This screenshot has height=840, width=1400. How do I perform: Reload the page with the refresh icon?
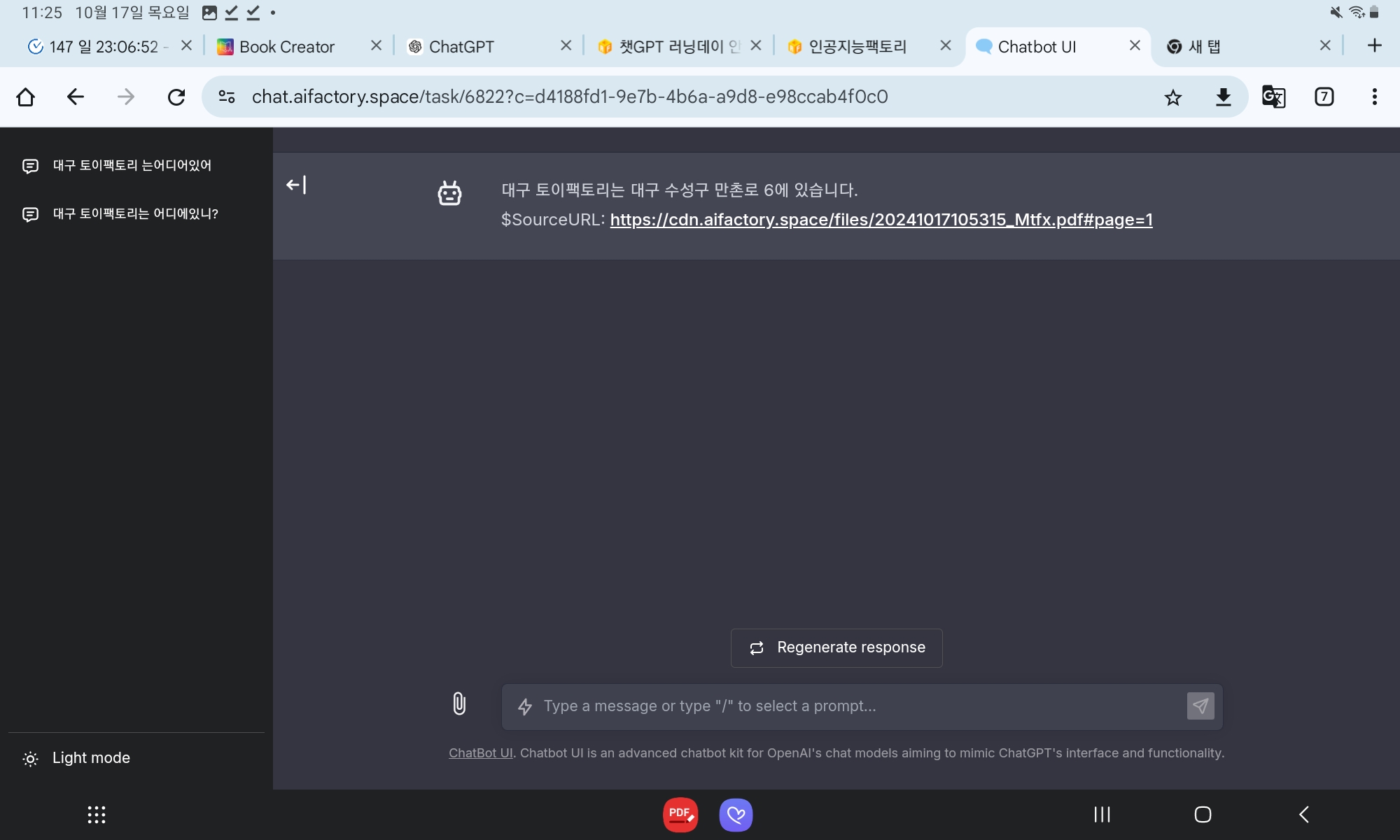click(176, 97)
